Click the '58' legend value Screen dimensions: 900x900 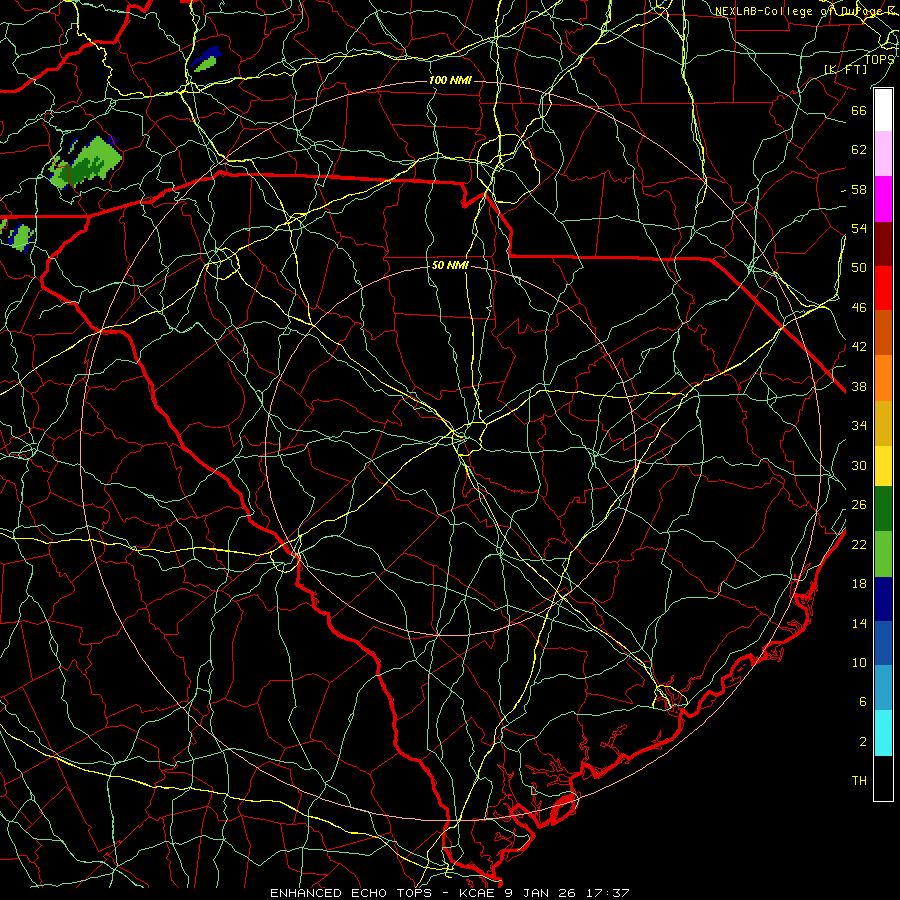click(859, 189)
